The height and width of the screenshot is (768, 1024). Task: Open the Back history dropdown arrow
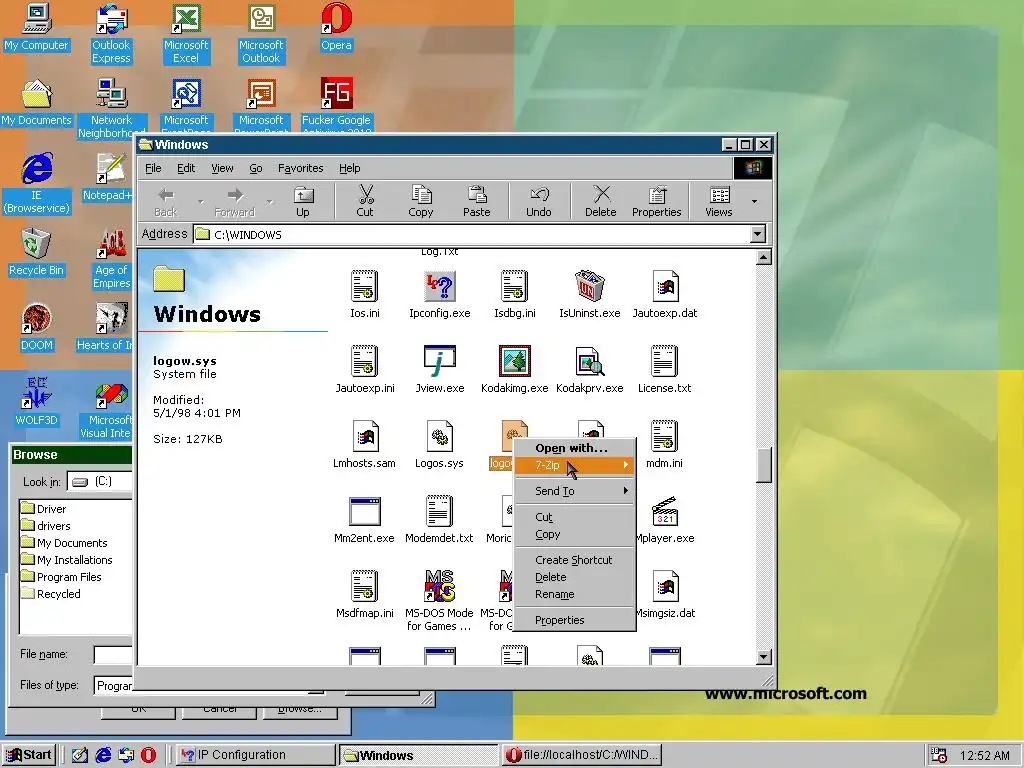pyautogui.click(x=200, y=201)
